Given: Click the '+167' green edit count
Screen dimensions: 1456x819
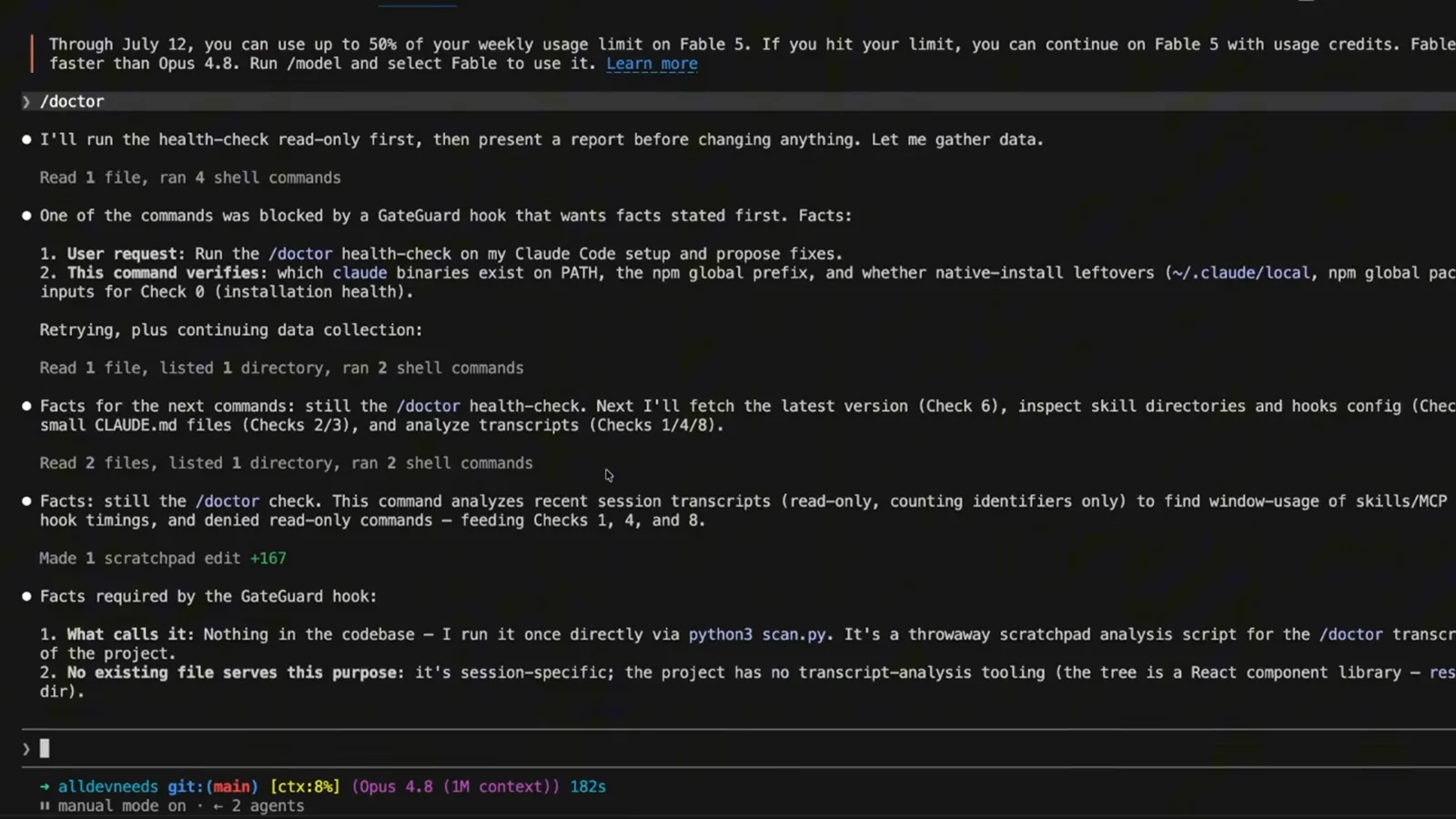Looking at the screenshot, I should (268, 558).
